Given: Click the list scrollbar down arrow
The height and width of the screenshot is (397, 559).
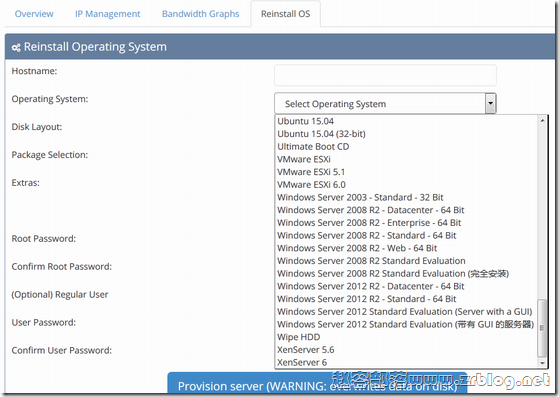Looking at the screenshot, I should pos(542,363).
